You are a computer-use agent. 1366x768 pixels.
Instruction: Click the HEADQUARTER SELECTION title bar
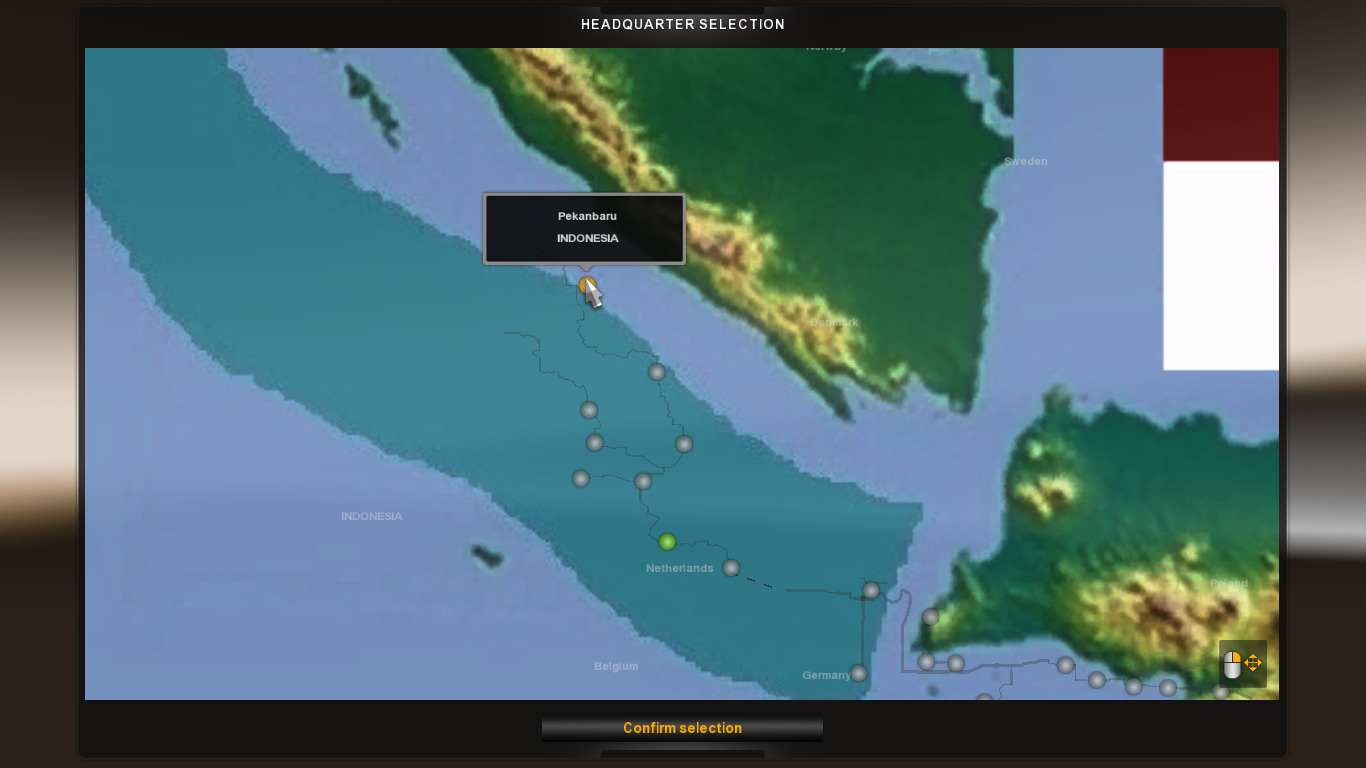point(683,24)
